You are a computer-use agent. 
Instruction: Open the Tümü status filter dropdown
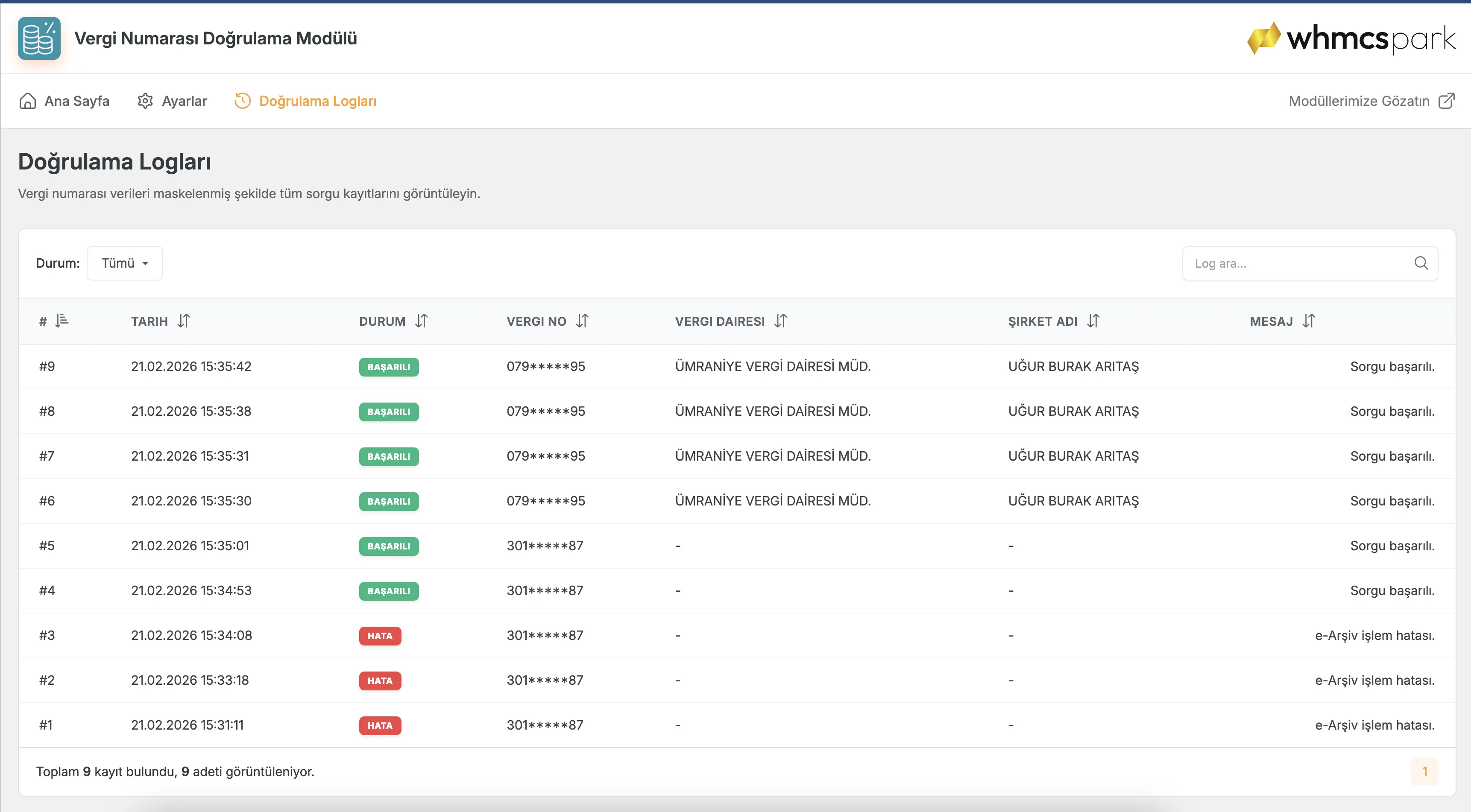(124, 263)
